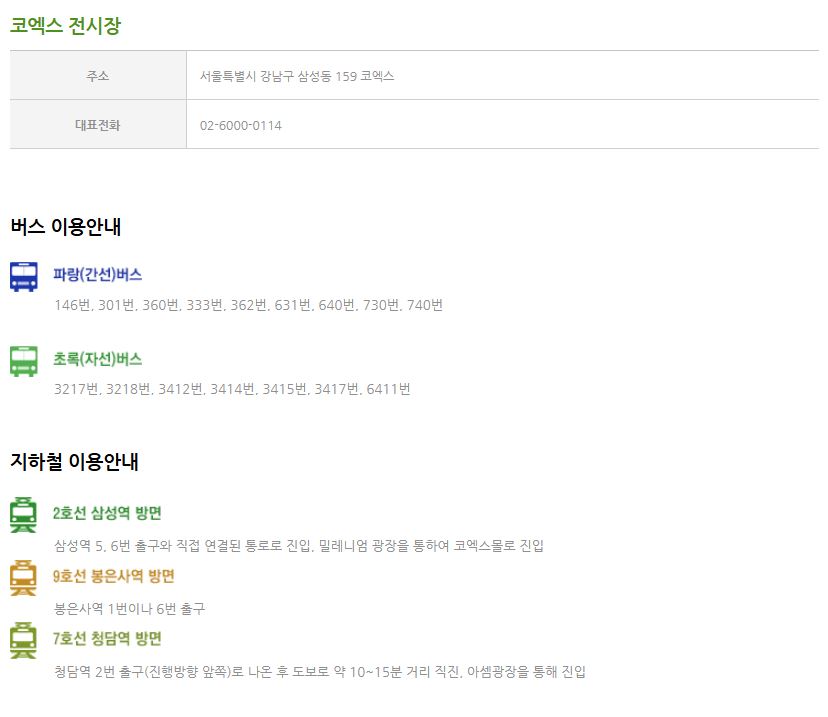The width and height of the screenshot is (828, 717).
Task: Select the 버스 이용안내 section heading
Action: click(66, 227)
